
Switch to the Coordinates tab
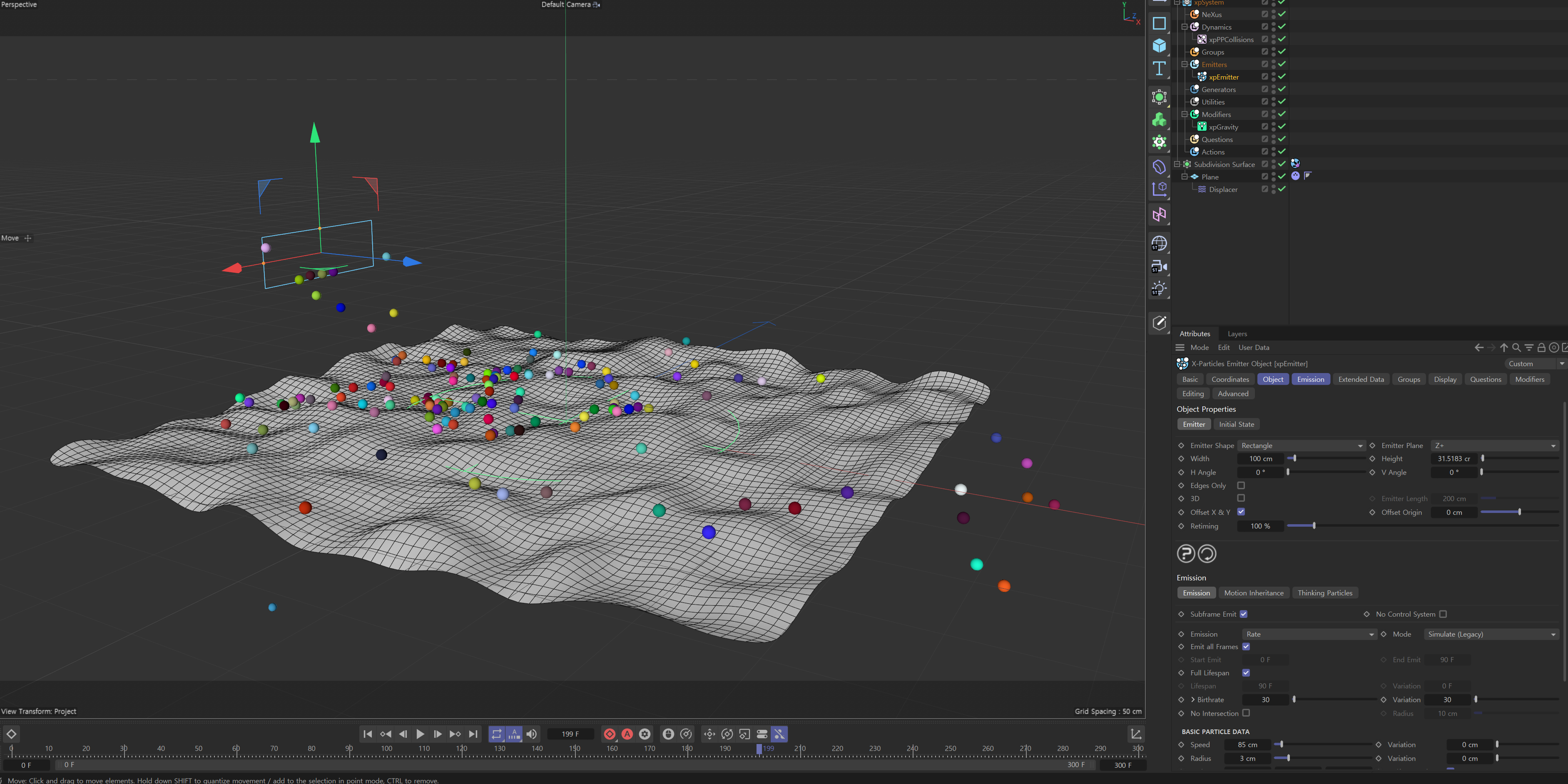[1230, 379]
